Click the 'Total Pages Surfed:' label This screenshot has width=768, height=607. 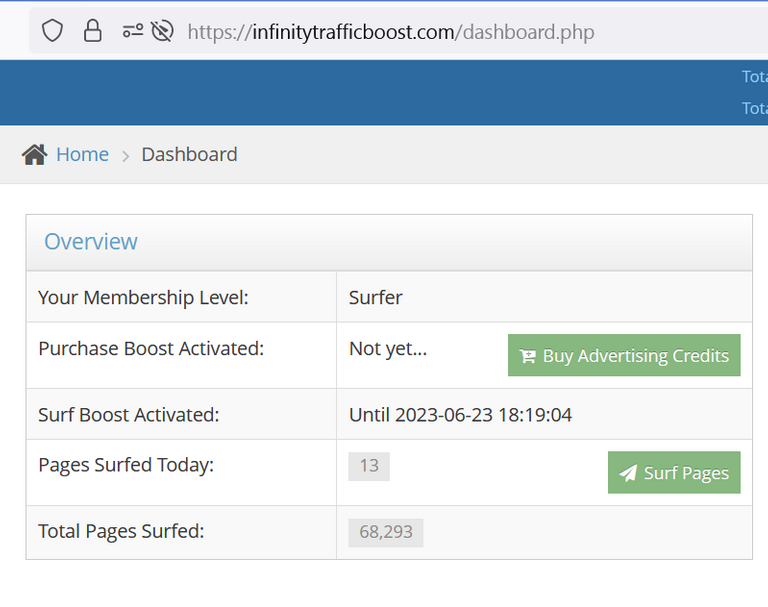pos(121,531)
